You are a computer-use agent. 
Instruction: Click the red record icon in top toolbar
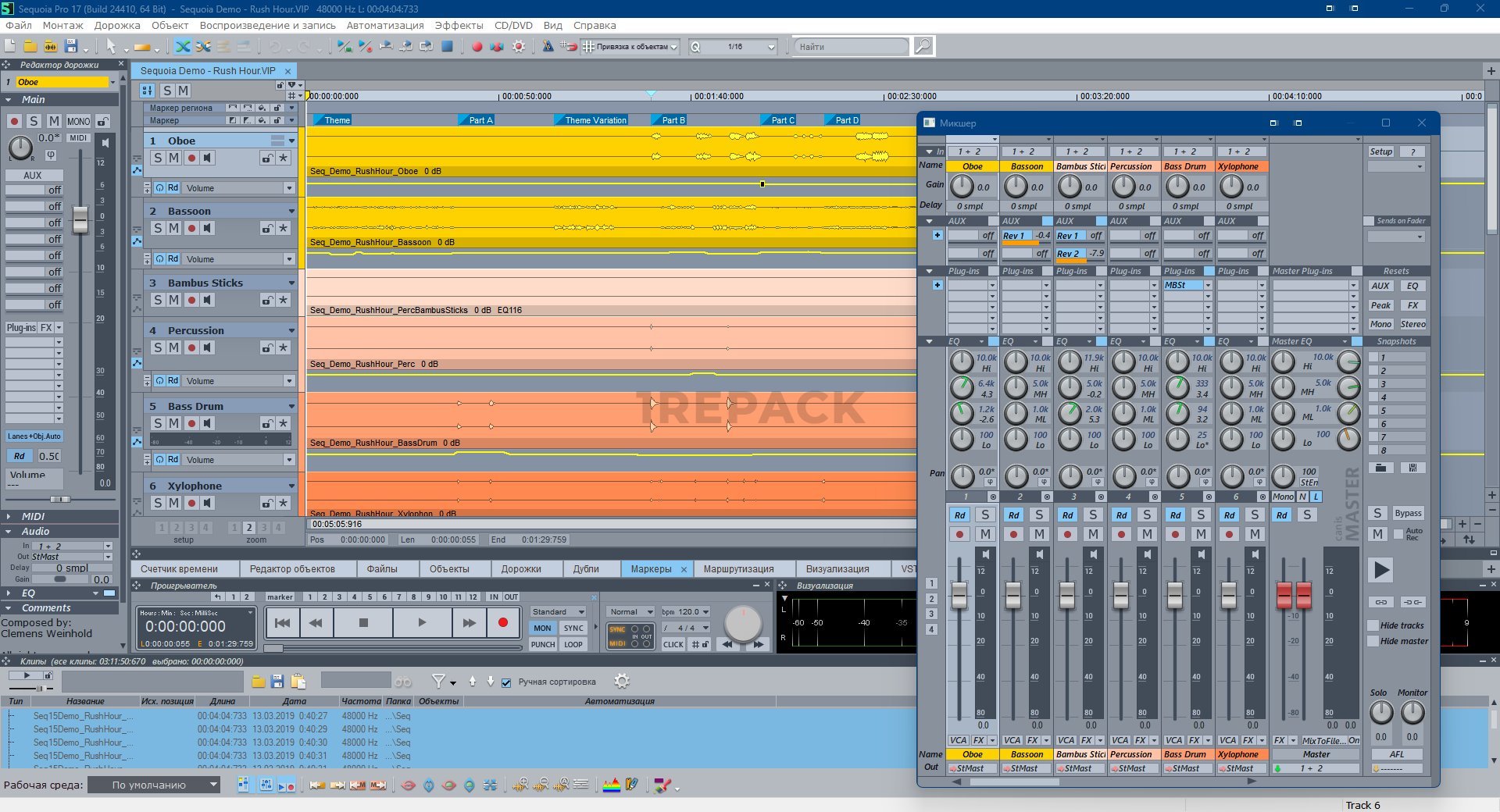point(477,47)
